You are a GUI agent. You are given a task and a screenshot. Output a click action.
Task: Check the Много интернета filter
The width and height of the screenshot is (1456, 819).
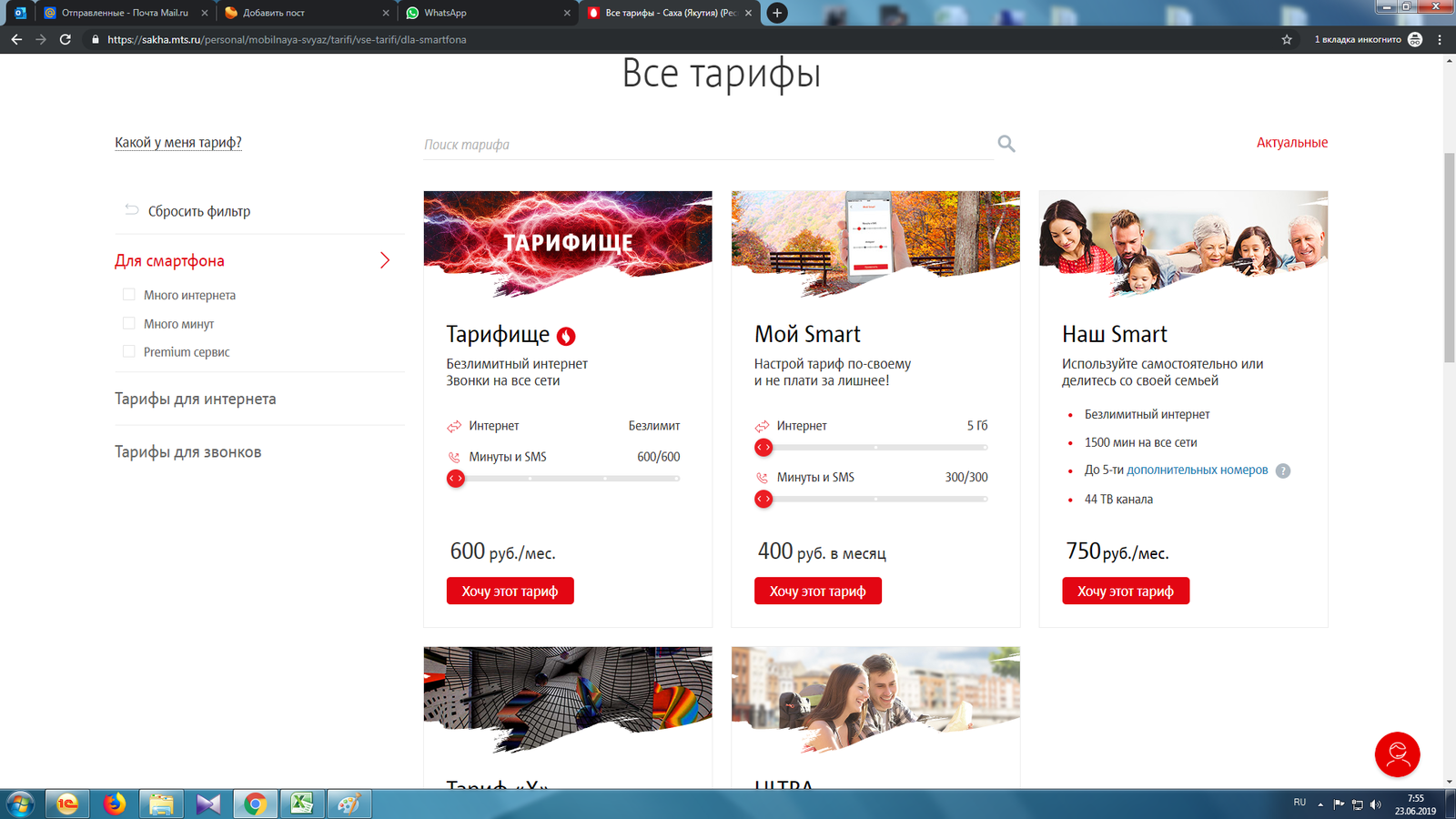click(x=129, y=294)
